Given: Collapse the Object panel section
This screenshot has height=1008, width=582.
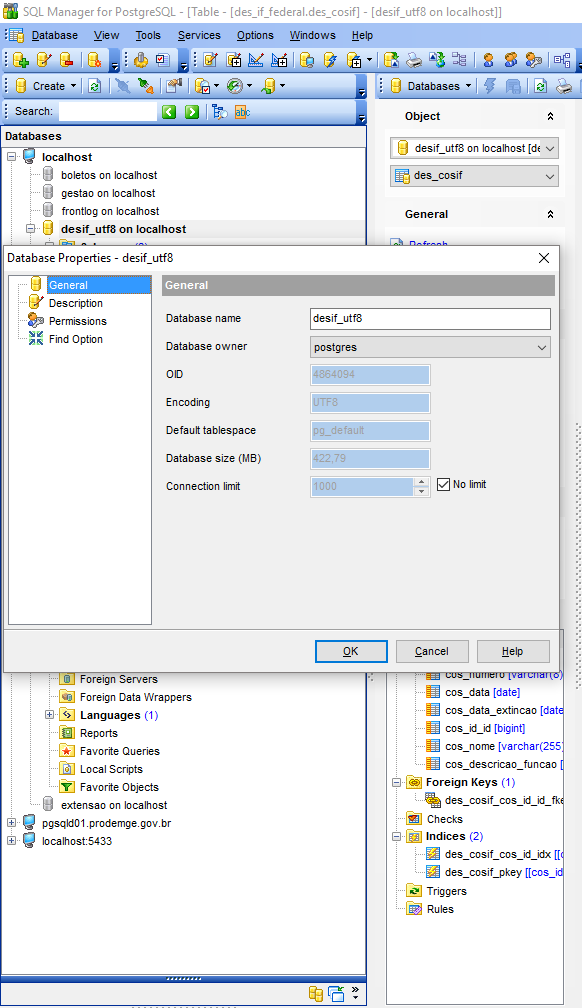Looking at the screenshot, I should click(x=550, y=116).
